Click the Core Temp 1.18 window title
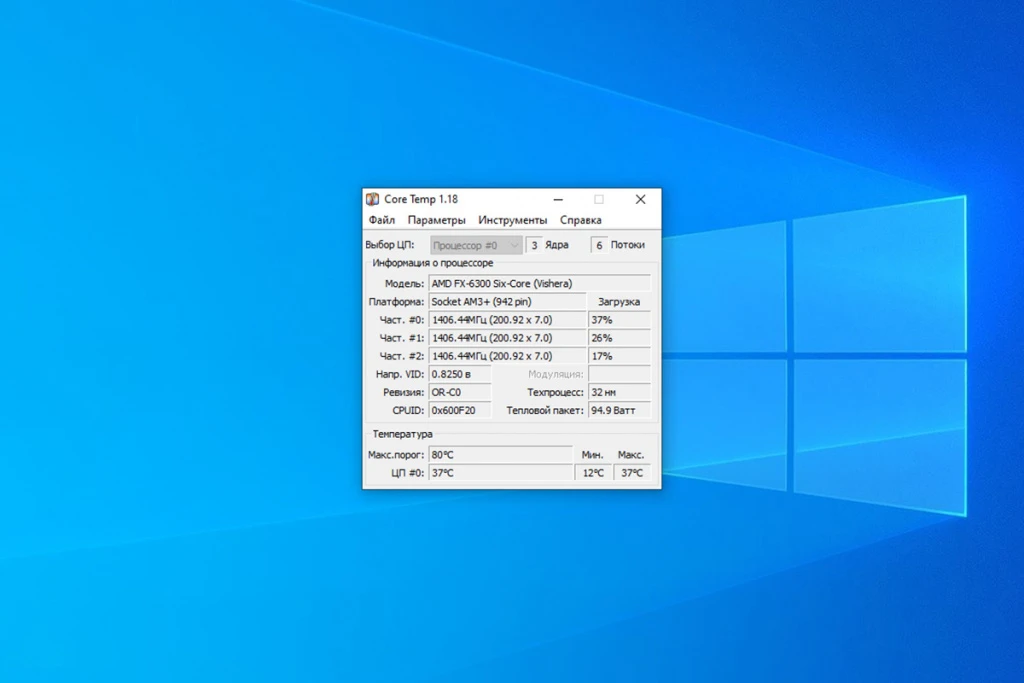This screenshot has width=1024, height=683. 421,199
